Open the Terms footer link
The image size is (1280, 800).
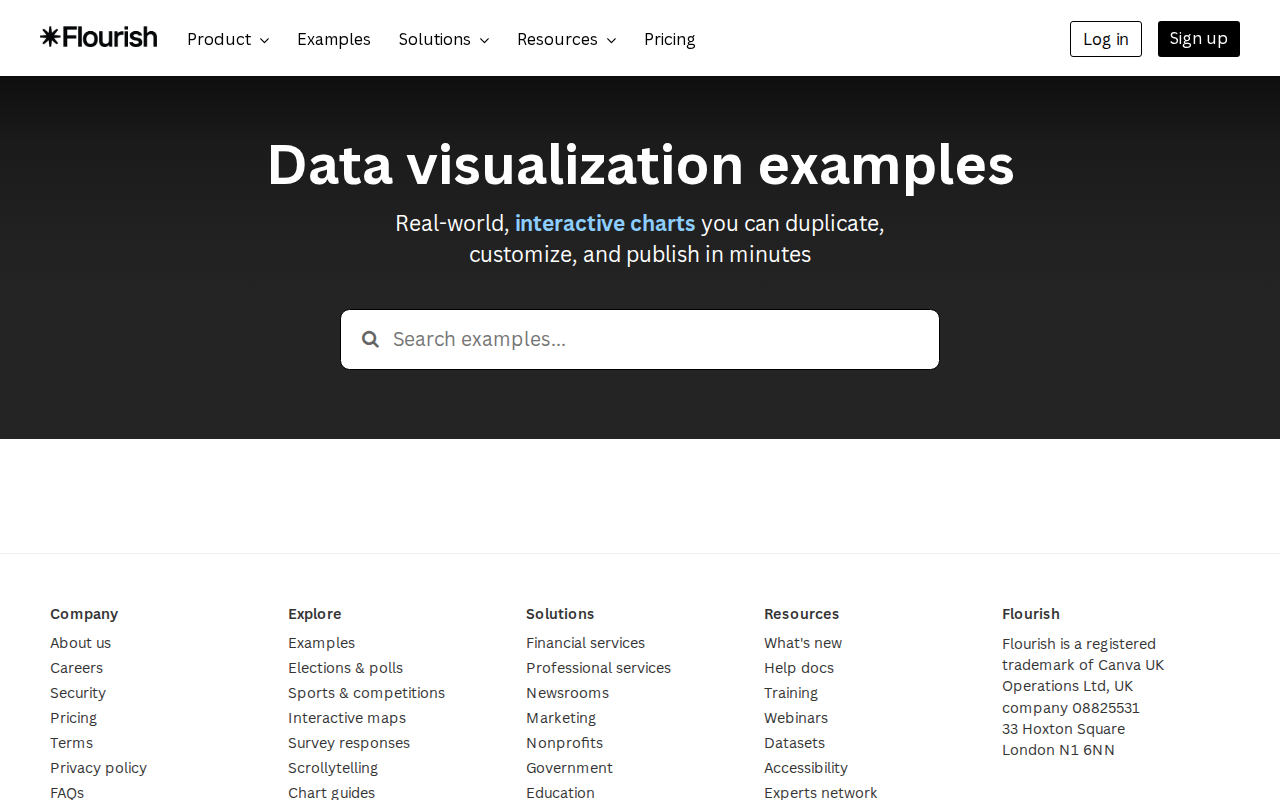(x=72, y=743)
